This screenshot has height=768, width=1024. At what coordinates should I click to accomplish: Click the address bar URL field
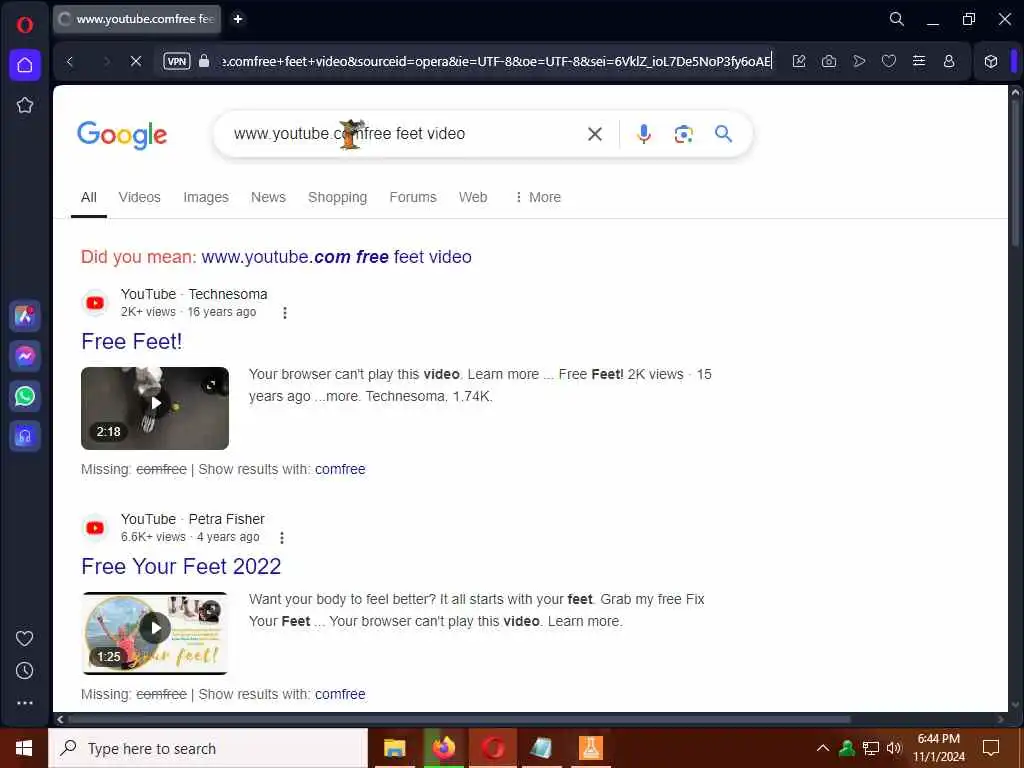point(496,61)
